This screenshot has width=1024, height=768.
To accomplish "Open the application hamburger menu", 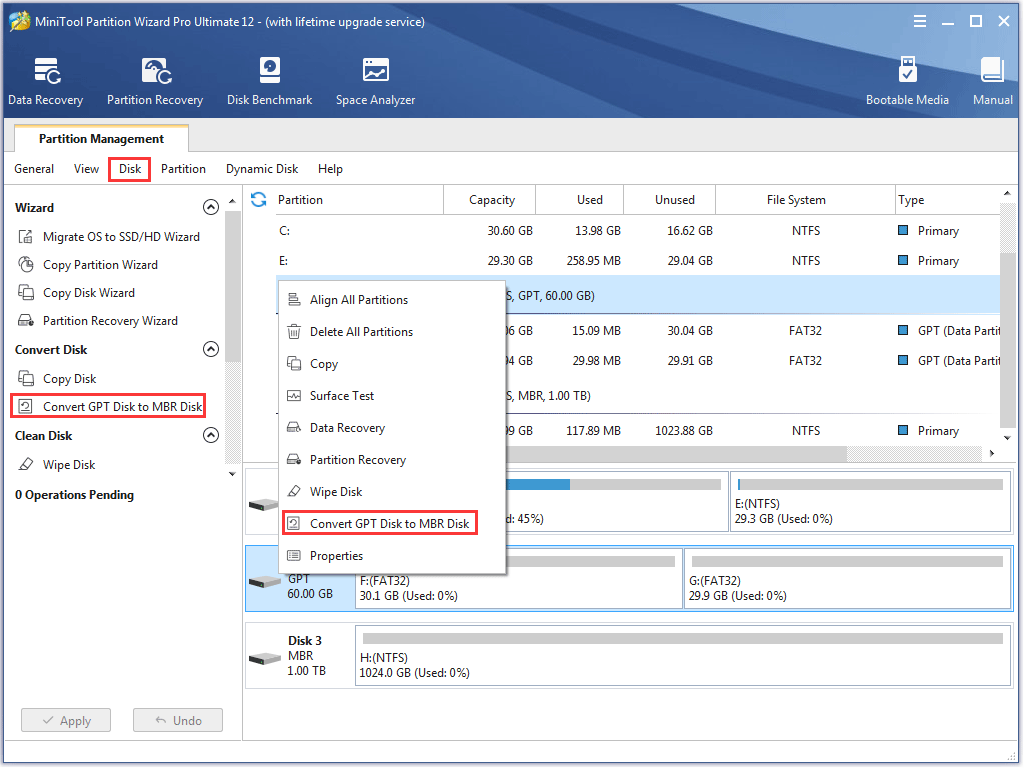I will pyautogui.click(x=919, y=20).
